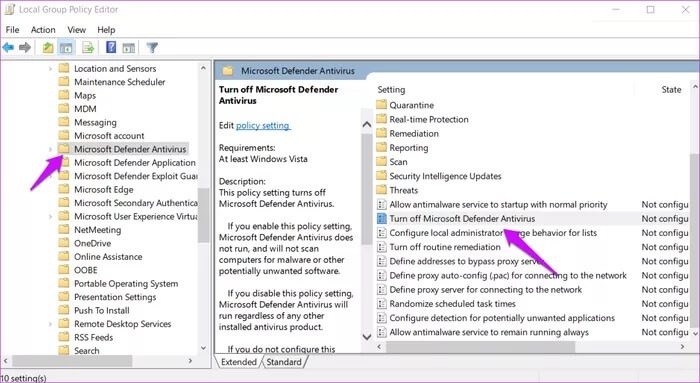This screenshot has height=383, width=700.
Task: Select Microsoft Defender Exploit Guard tree item
Action: tap(136, 176)
